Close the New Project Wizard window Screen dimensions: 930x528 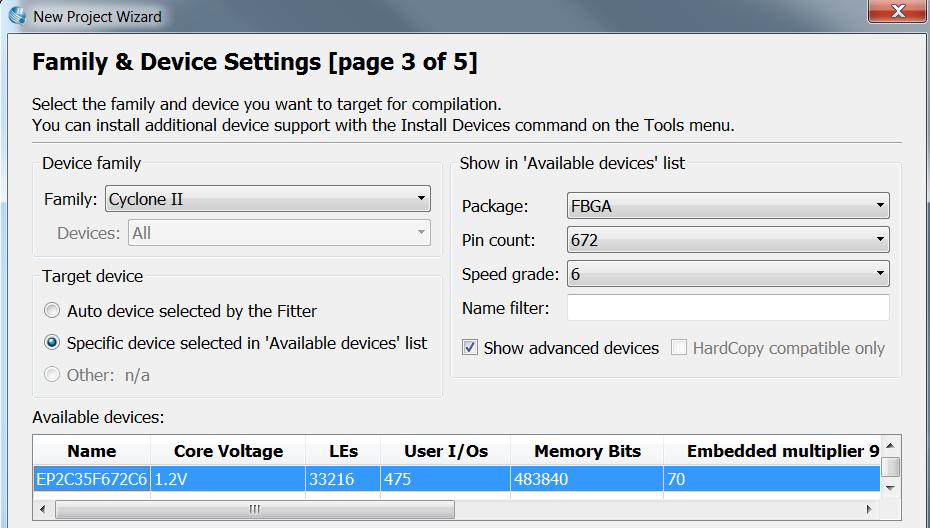point(897,11)
